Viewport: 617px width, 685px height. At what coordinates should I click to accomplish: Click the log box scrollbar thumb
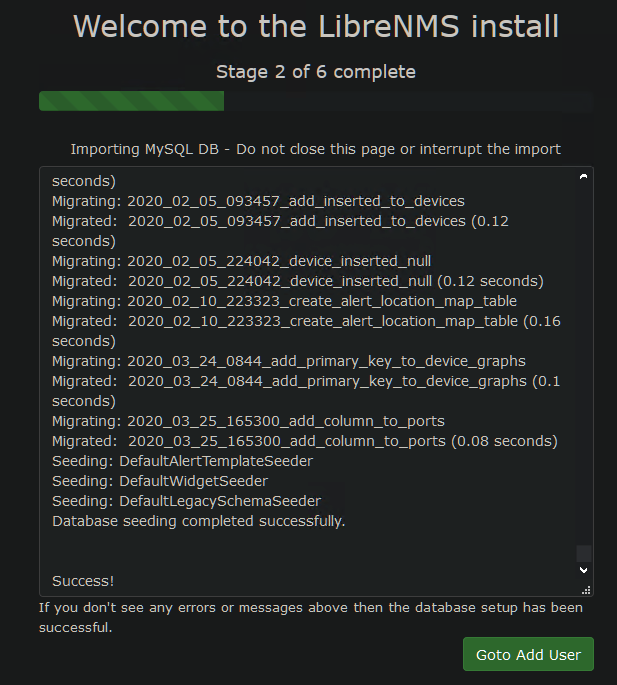tap(583, 553)
